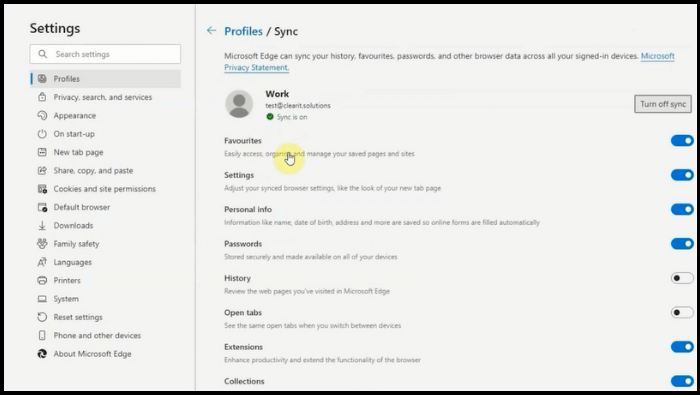This screenshot has width=700, height=395.
Task: Click the System icon in sidebar
Action: [42, 299]
